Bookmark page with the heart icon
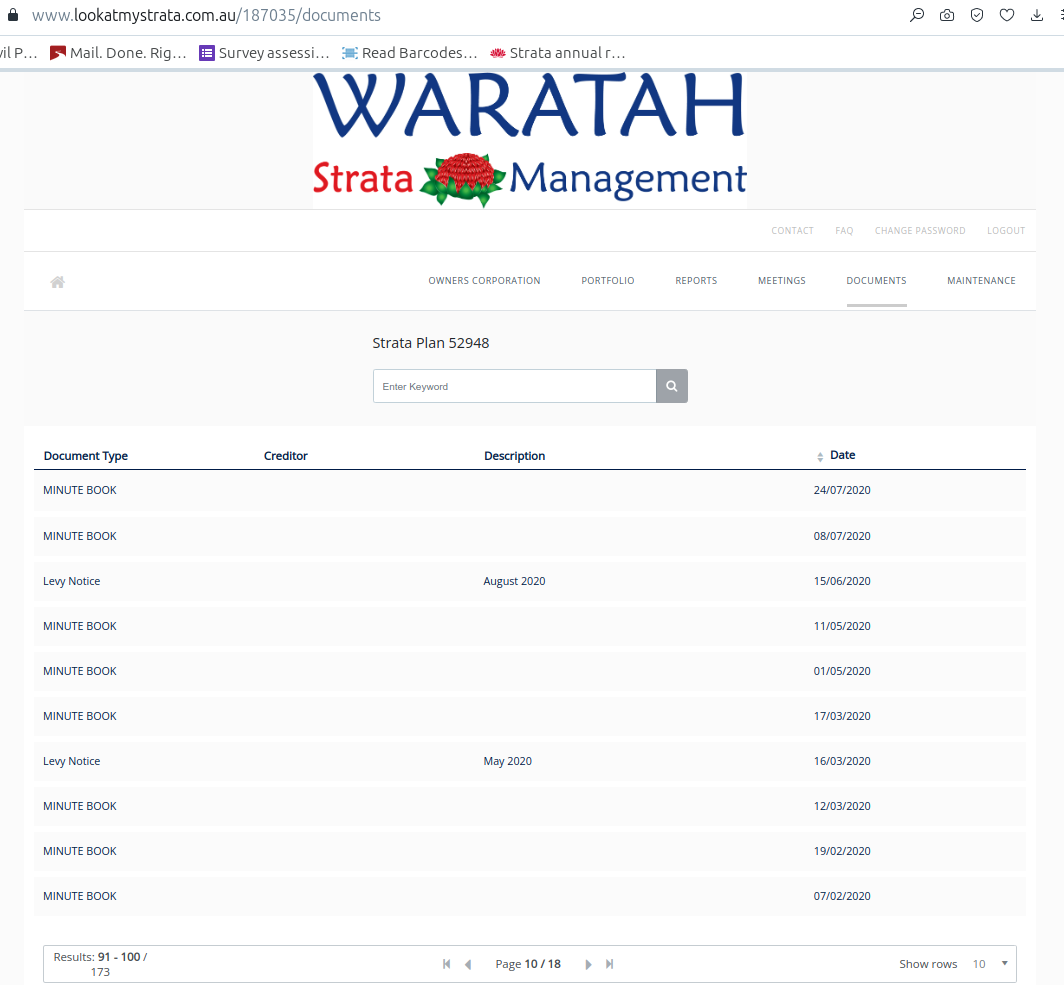This screenshot has height=985, width=1064. pos(1006,15)
